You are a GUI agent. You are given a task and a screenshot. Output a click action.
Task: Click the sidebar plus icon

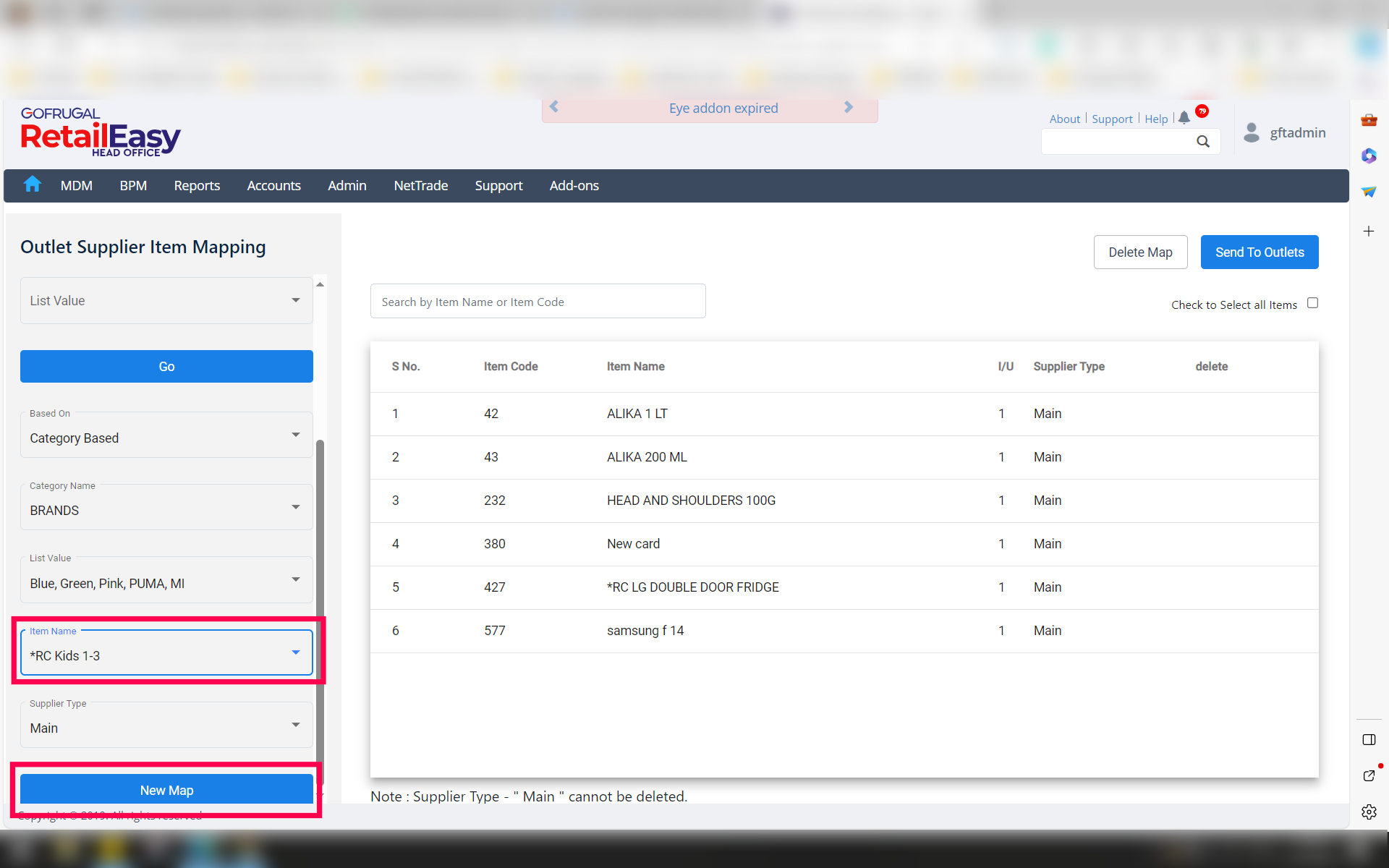point(1369,231)
